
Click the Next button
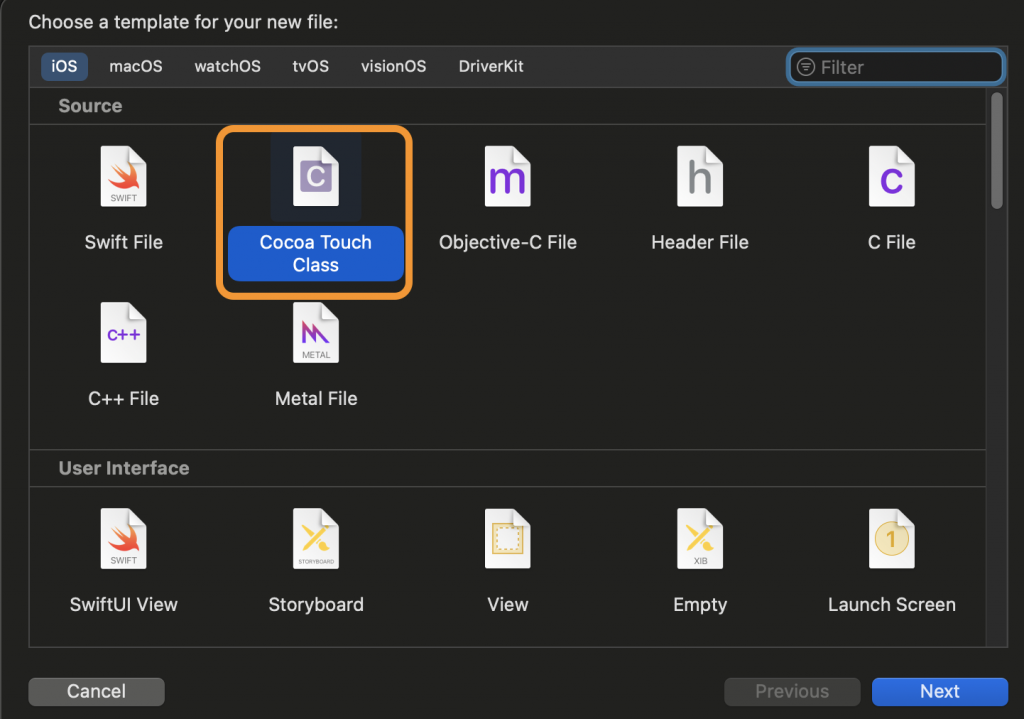(x=940, y=692)
